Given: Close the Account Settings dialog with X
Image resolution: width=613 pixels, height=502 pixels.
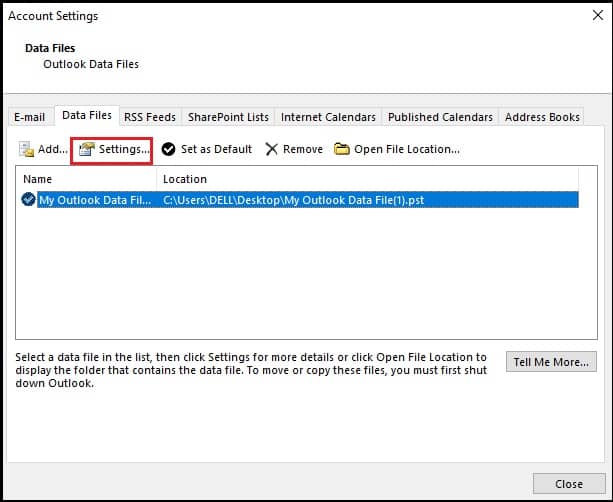Looking at the screenshot, I should click(x=598, y=15).
